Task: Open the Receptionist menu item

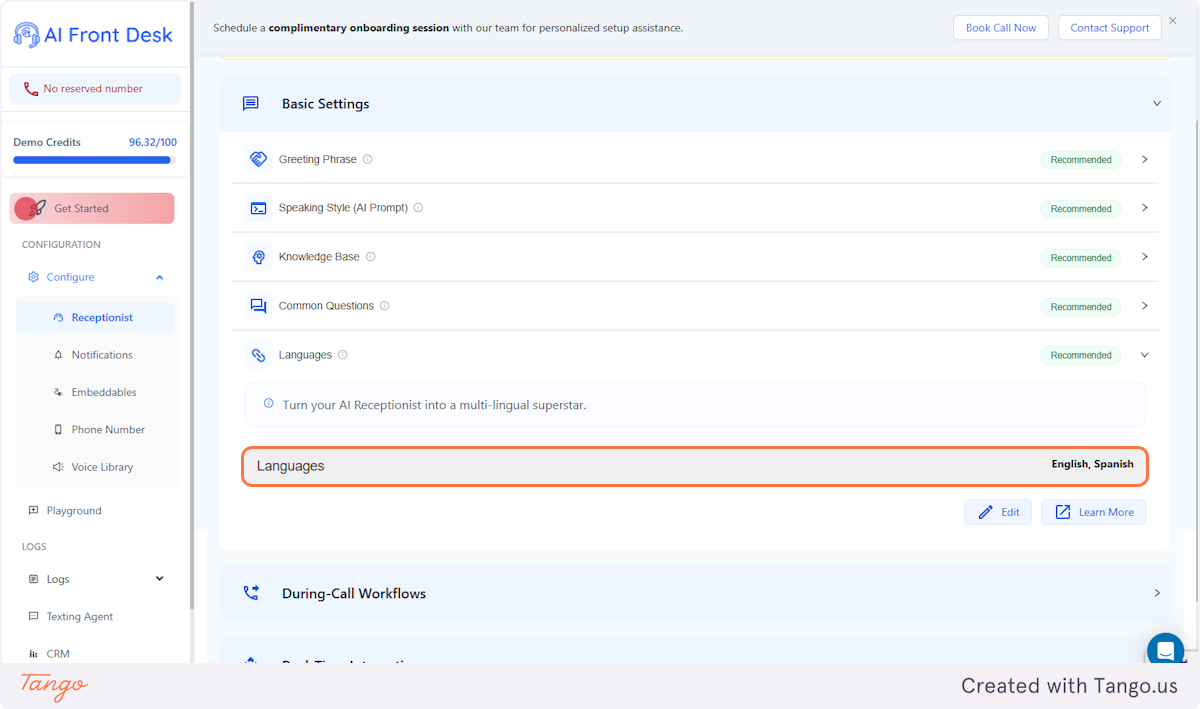Action: click(95, 317)
